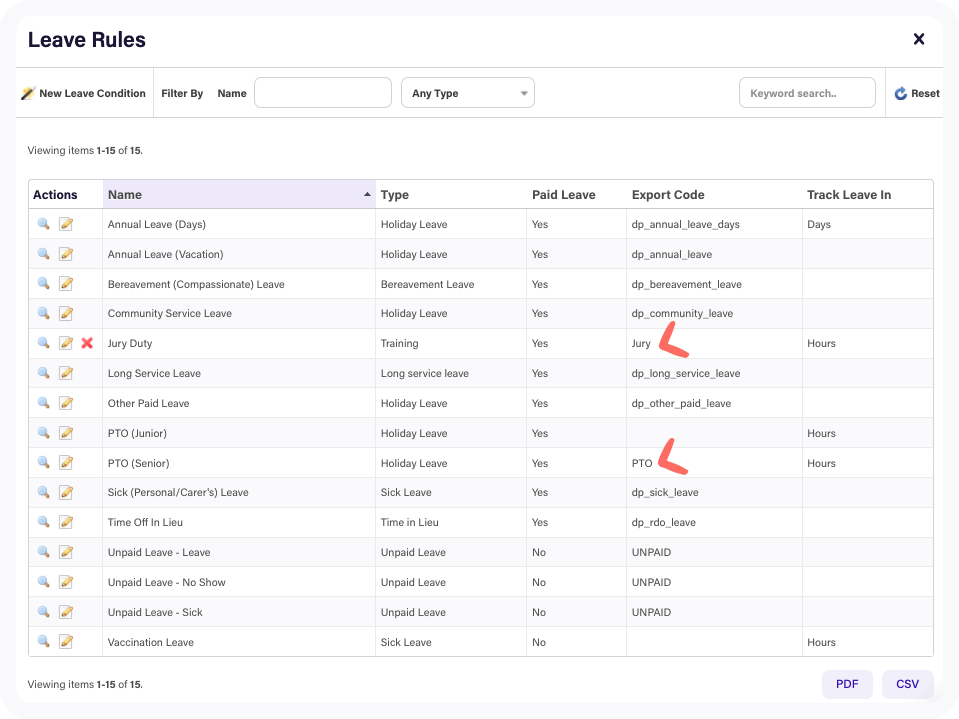Viewport: 959px width, 719px height.
Task: Edit Long Service Leave rule
Action: pyautogui.click(x=66, y=373)
